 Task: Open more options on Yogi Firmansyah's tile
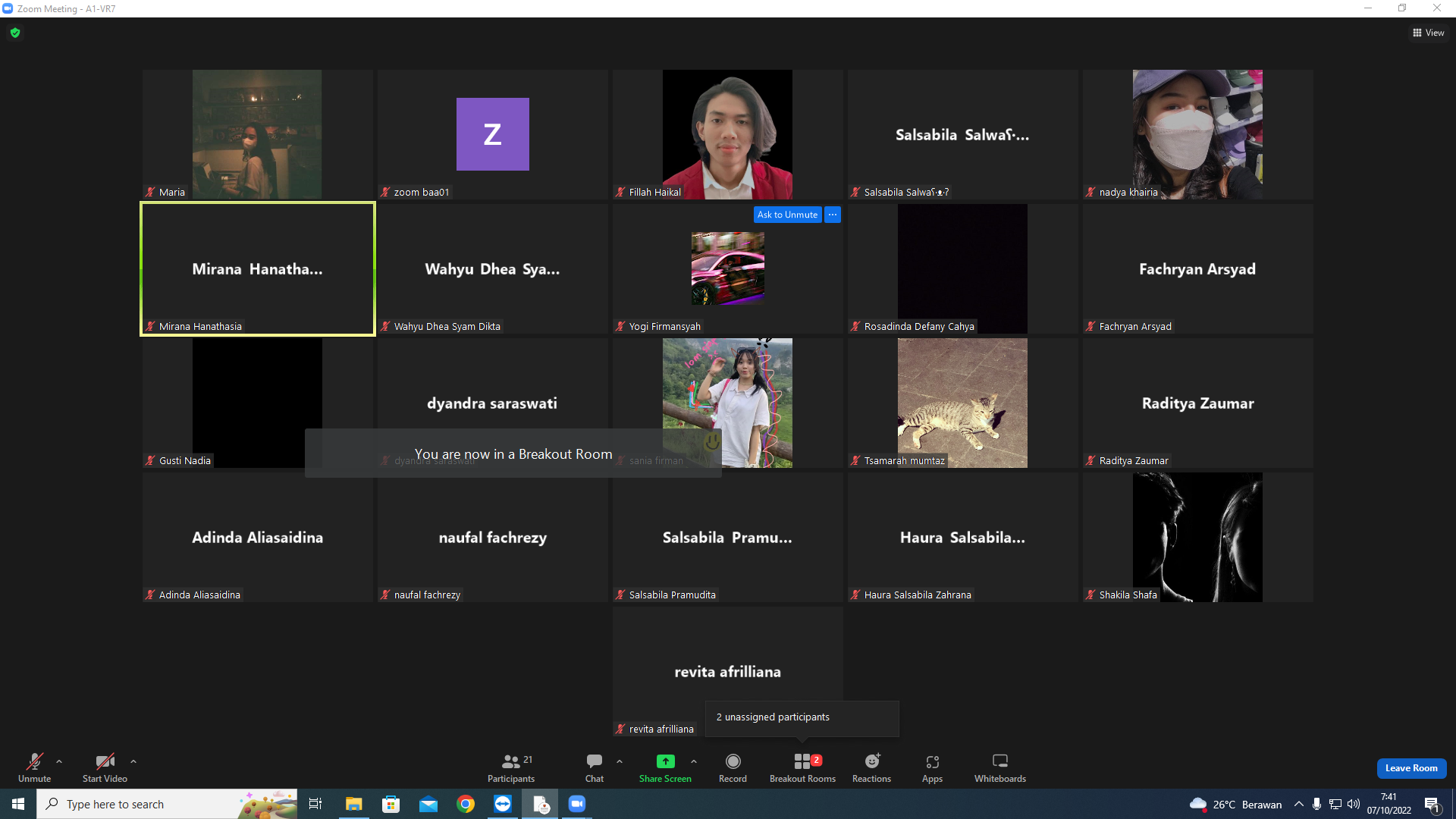(x=833, y=215)
